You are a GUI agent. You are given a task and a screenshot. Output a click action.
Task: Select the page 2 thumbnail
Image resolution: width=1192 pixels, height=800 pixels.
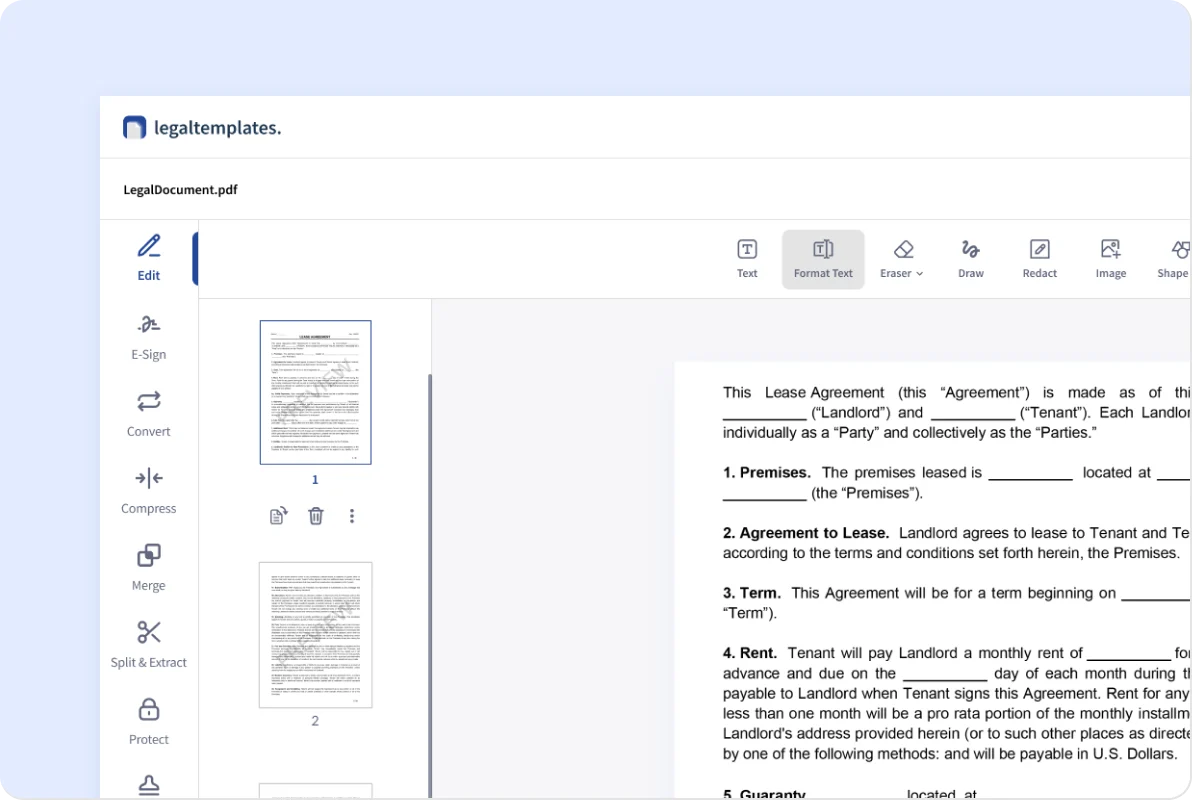(315, 636)
